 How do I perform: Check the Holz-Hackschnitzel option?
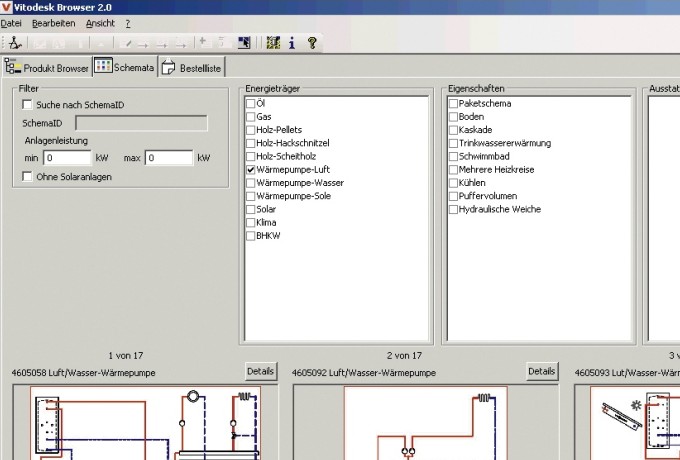pyautogui.click(x=250, y=143)
